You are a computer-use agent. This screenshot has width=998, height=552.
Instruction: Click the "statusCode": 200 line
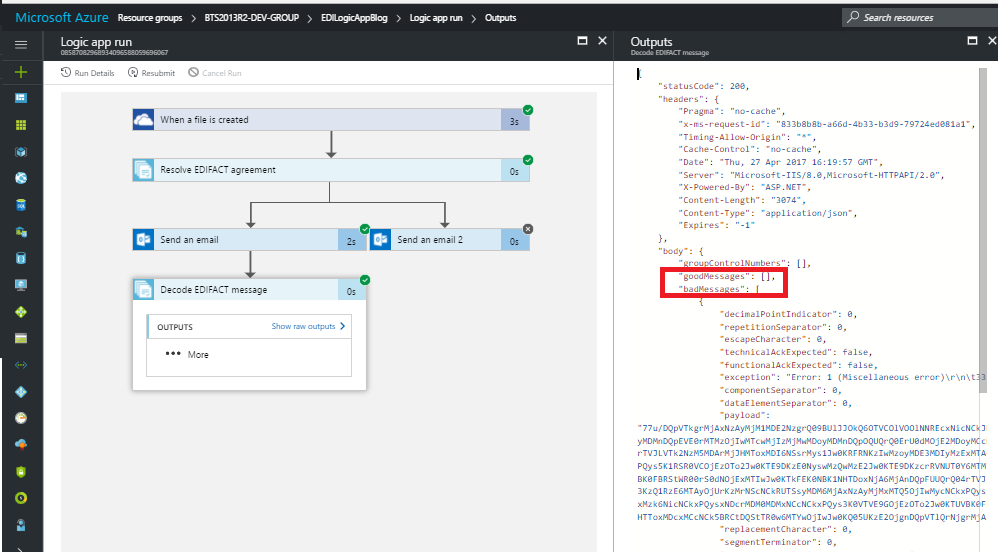[703, 86]
